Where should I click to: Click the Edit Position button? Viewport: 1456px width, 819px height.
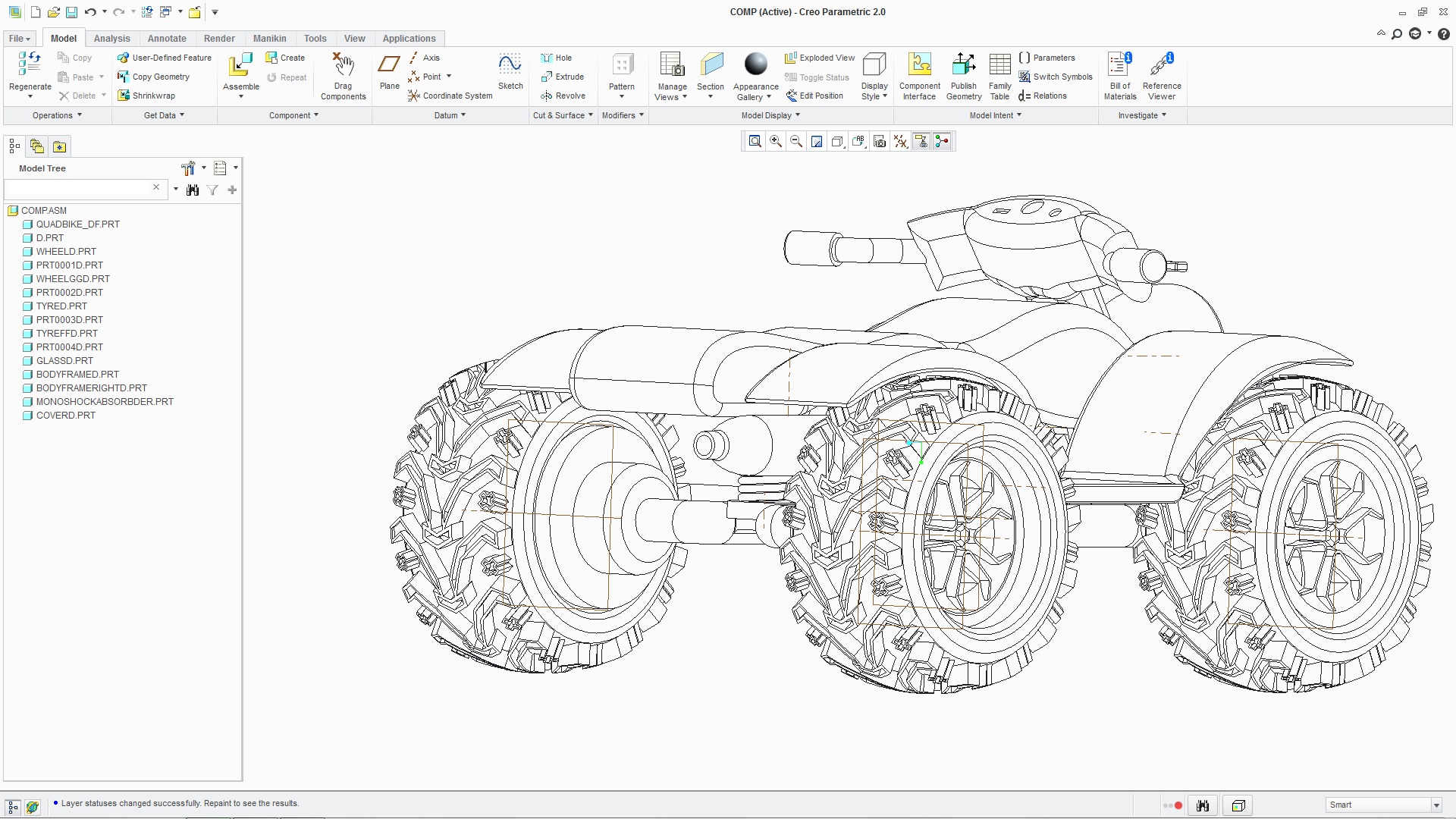coord(814,96)
